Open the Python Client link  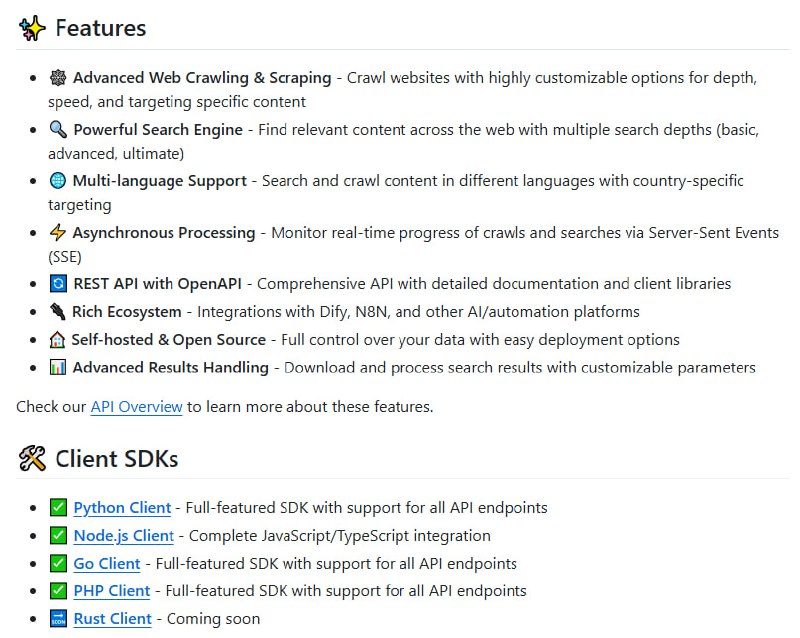click(122, 508)
